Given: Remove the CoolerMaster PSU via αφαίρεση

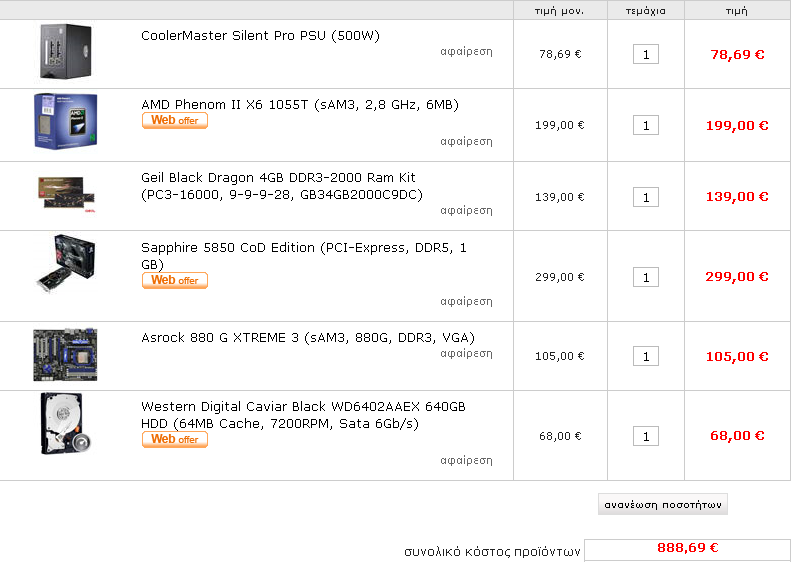Looking at the screenshot, I should click(466, 51).
